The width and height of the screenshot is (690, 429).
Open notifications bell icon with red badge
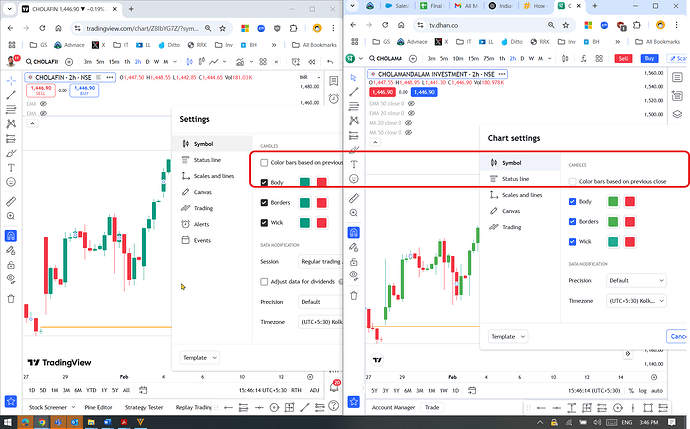click(x=335, y=386)
